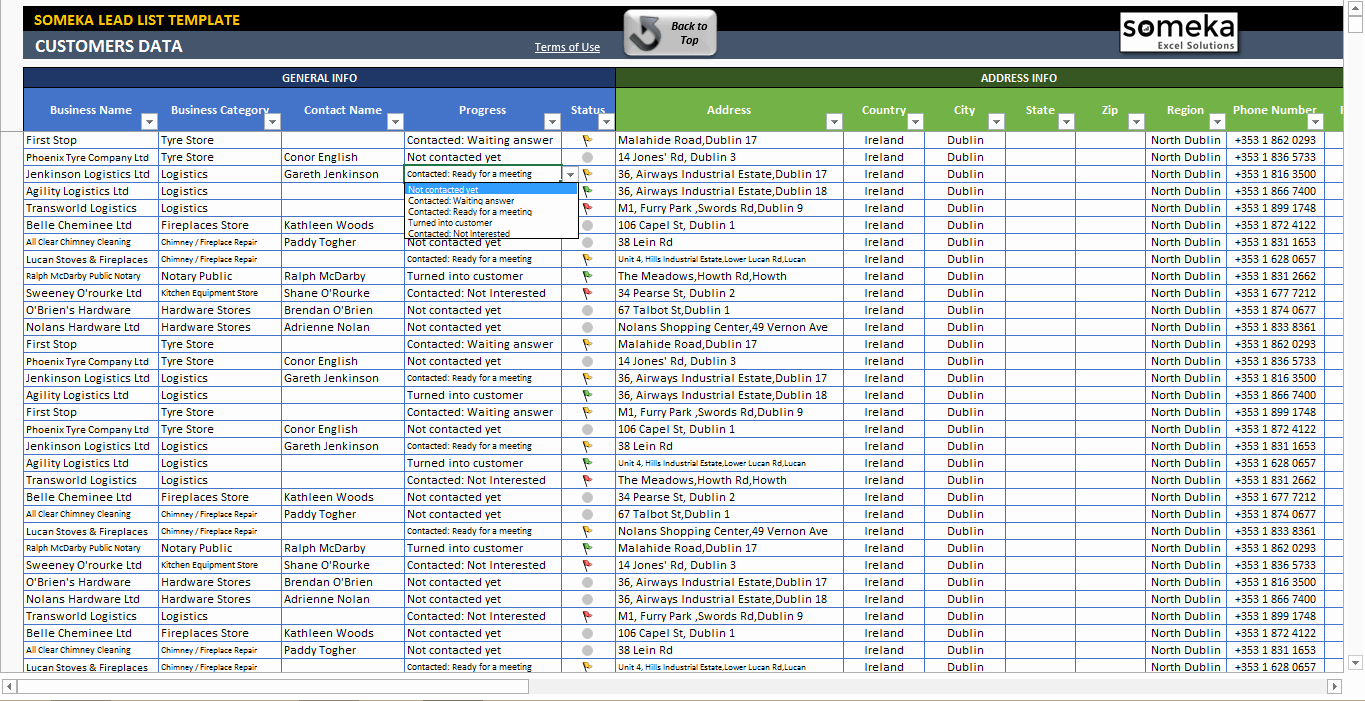
Task: Click red flag in Sweeney O'rourke row, 14 Jones' Rd
Action: [x=588, y=565]
